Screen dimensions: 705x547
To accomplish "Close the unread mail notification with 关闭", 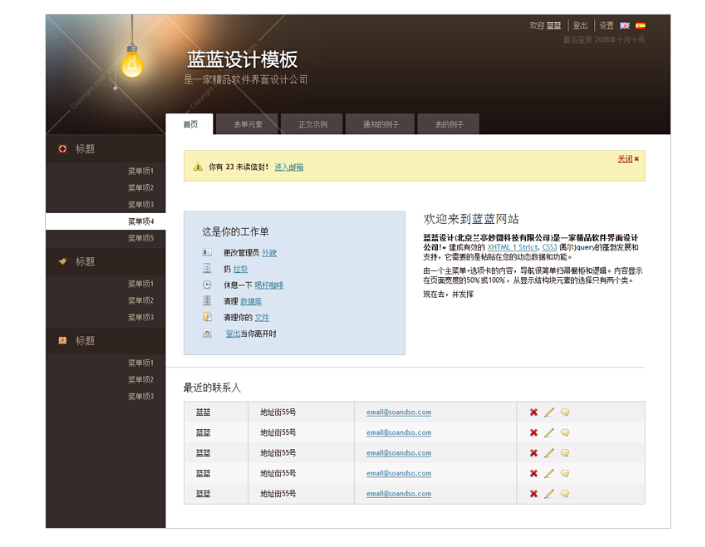I will [626, 159].
